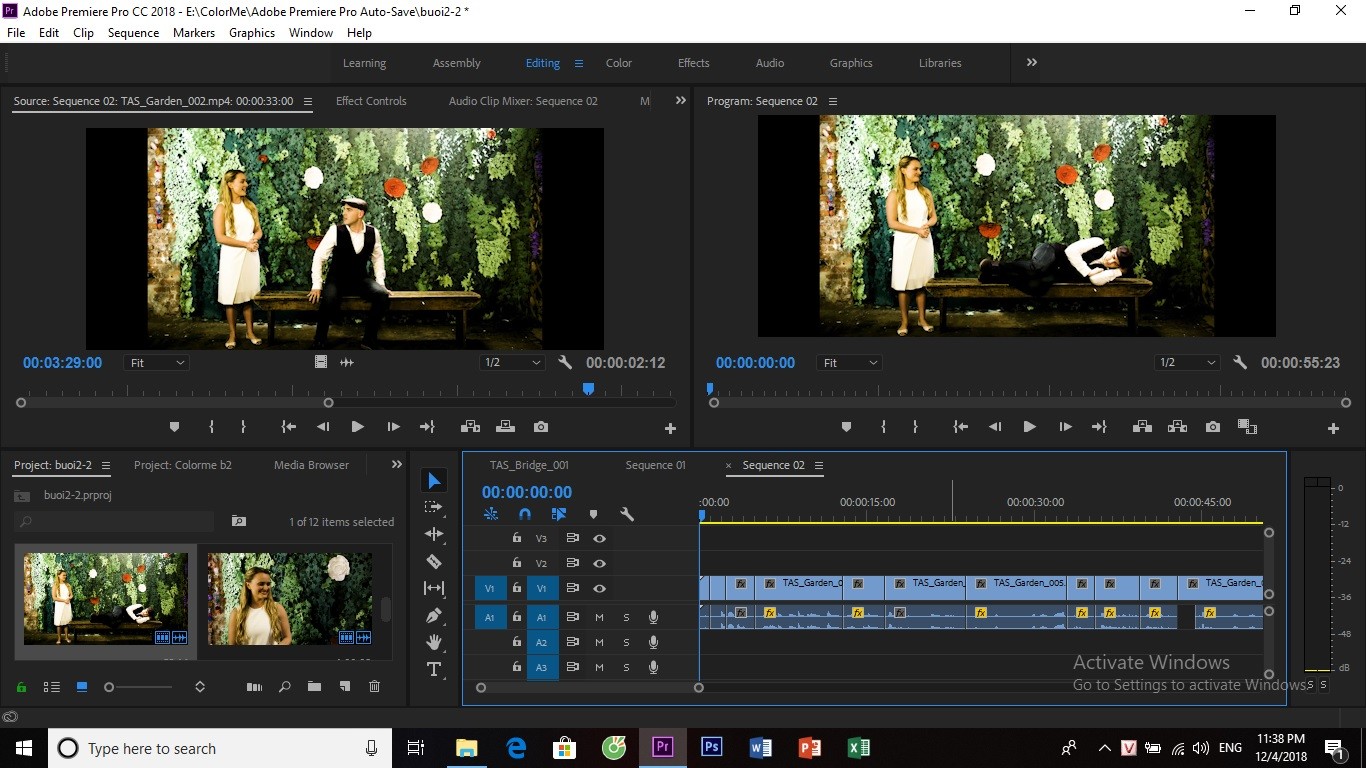Expand workspace overflow chevron after Libraries
This screenshot has height=768, width=1366.
pyautogui.click(x=1031, y=62)
